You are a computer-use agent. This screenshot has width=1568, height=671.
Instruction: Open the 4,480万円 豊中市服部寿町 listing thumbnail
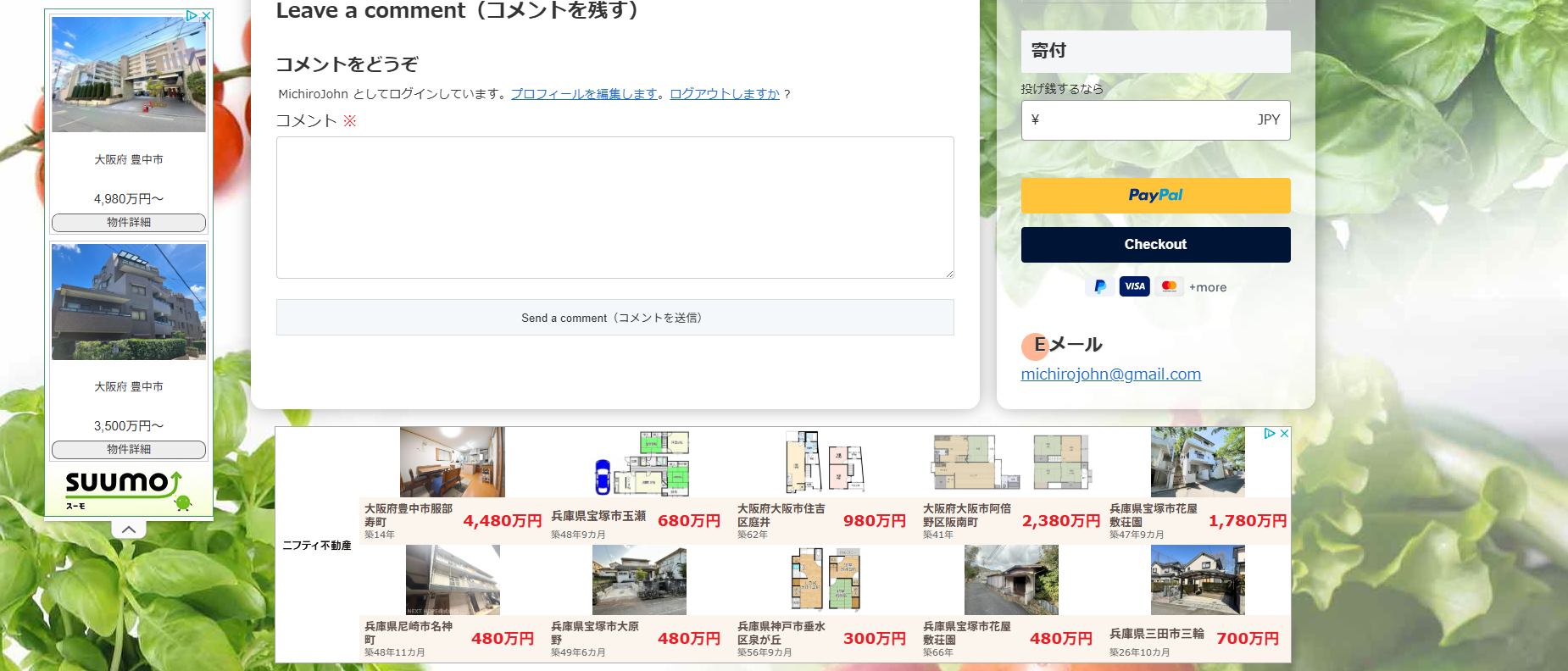[452, 462]
